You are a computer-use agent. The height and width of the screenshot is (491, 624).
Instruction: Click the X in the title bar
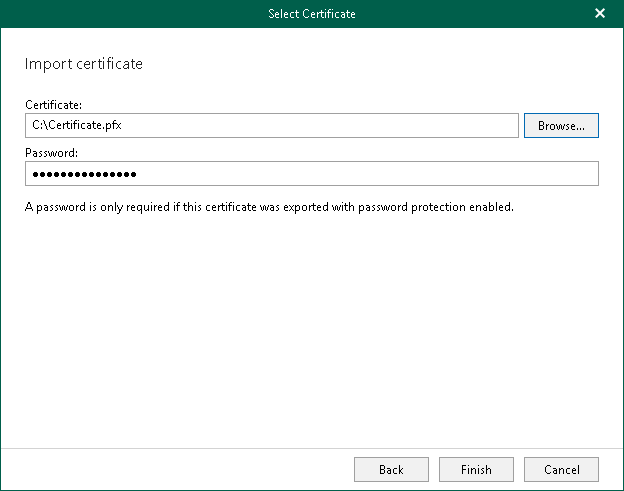[x=600, y=14]
